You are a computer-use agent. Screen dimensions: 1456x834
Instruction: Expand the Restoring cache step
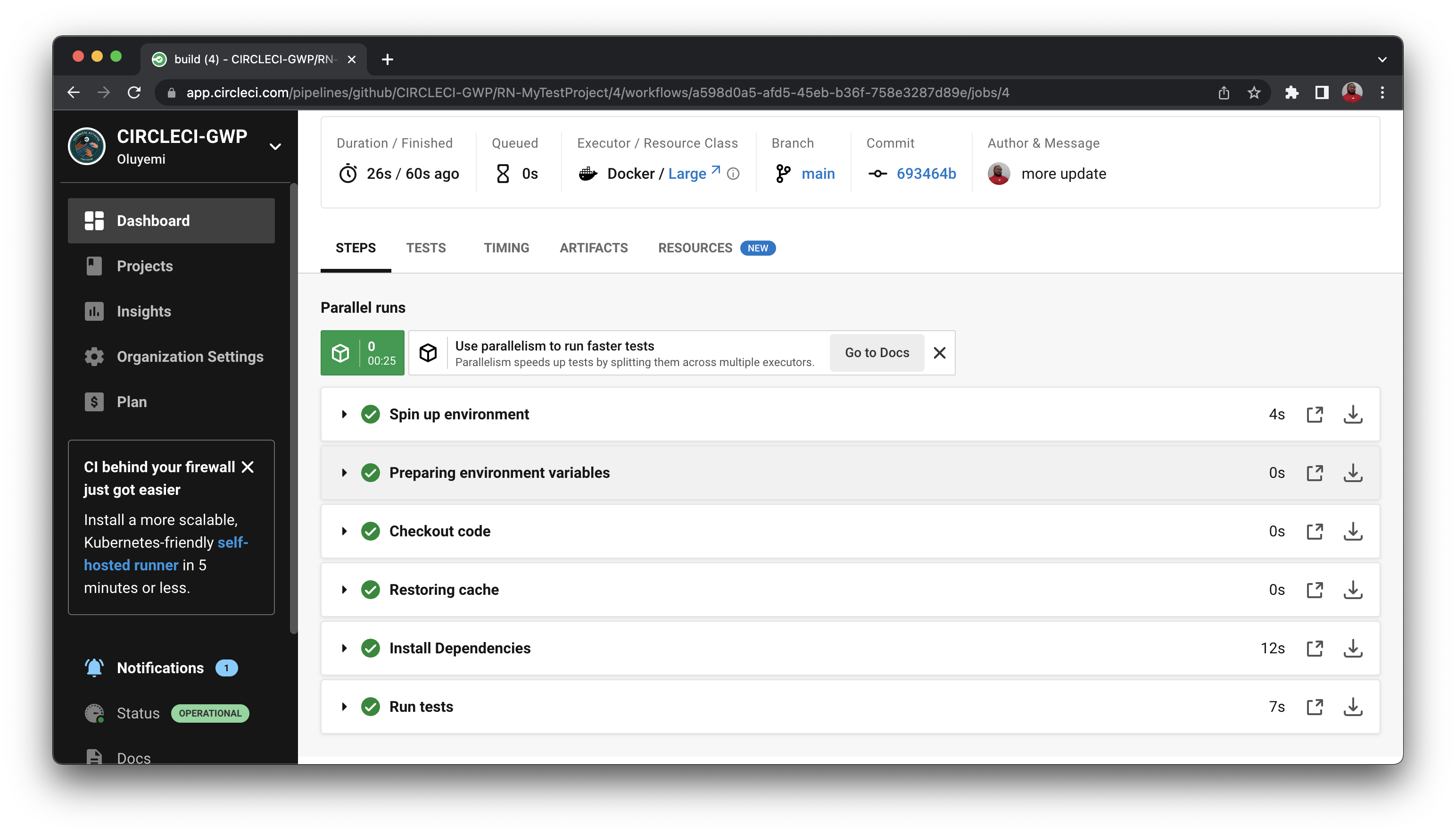(x=344, y=590)
